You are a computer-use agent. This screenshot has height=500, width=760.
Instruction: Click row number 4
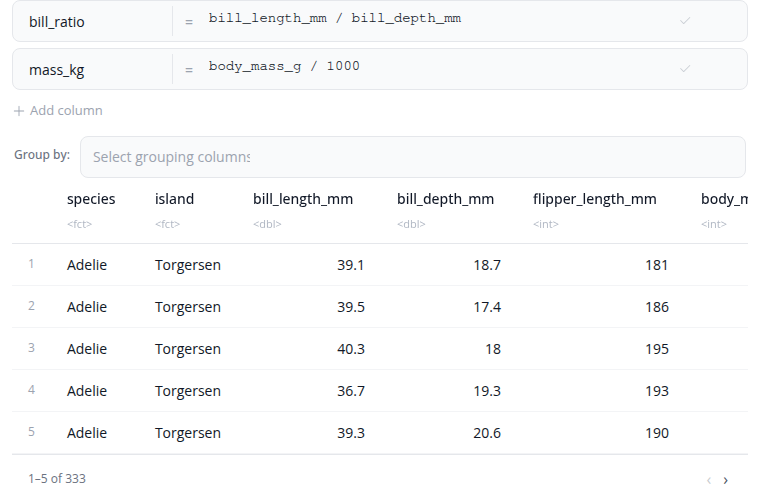(31, 390)
